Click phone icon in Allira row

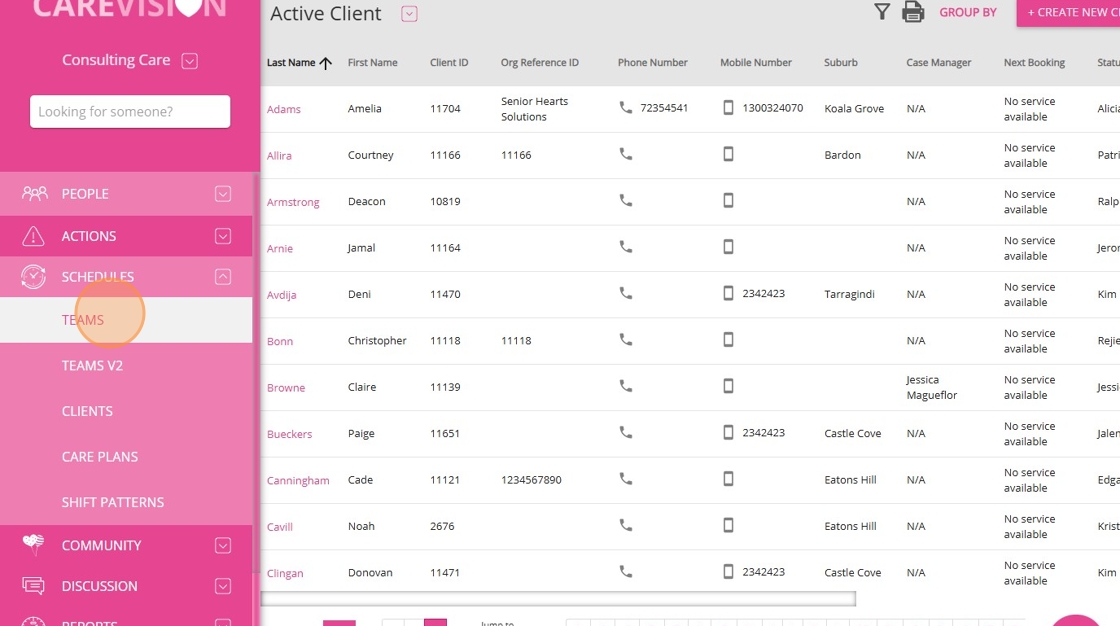click(626, 154)
